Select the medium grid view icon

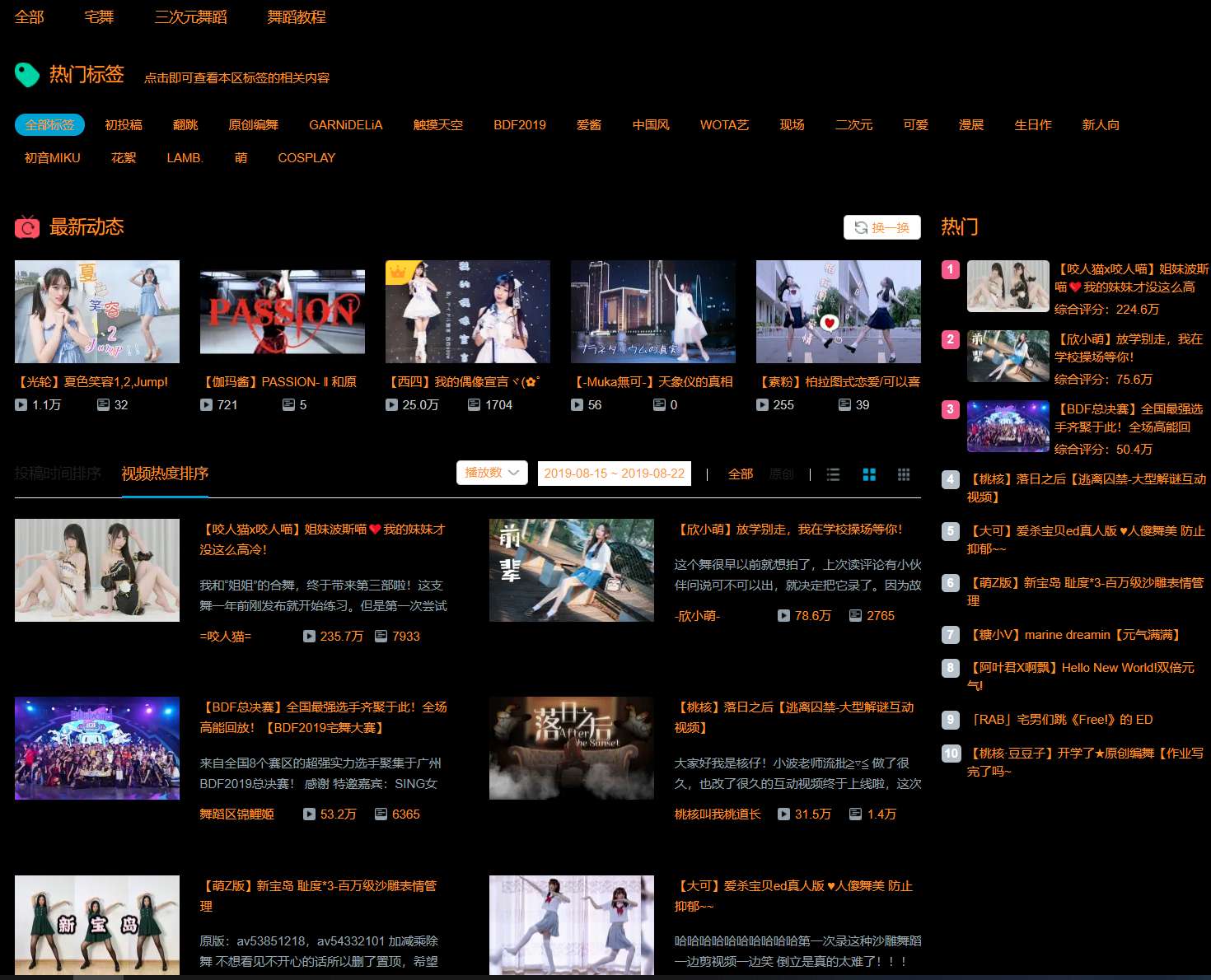[x=869, y=474]
